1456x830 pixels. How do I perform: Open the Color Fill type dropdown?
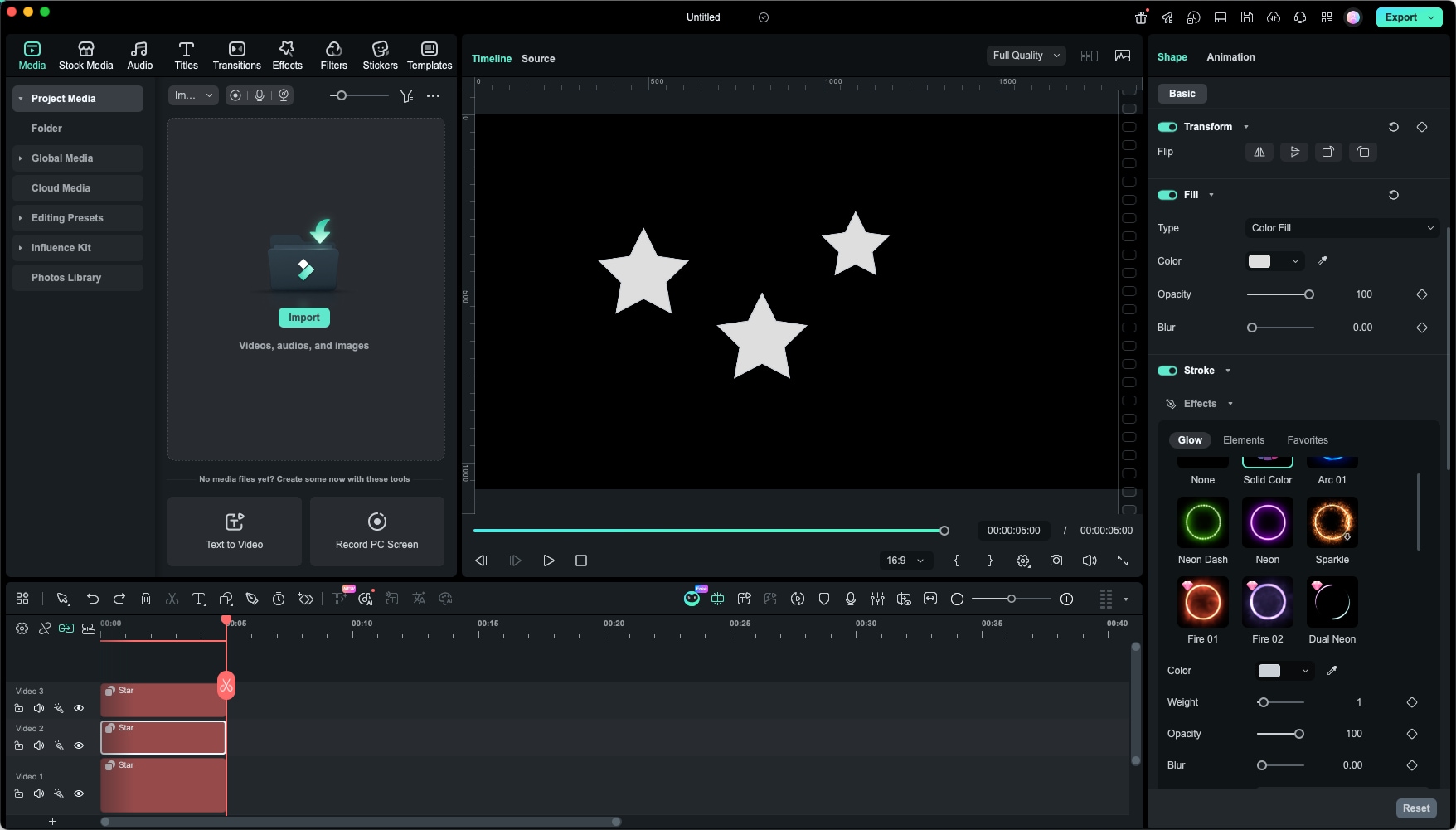(1342, 228)
